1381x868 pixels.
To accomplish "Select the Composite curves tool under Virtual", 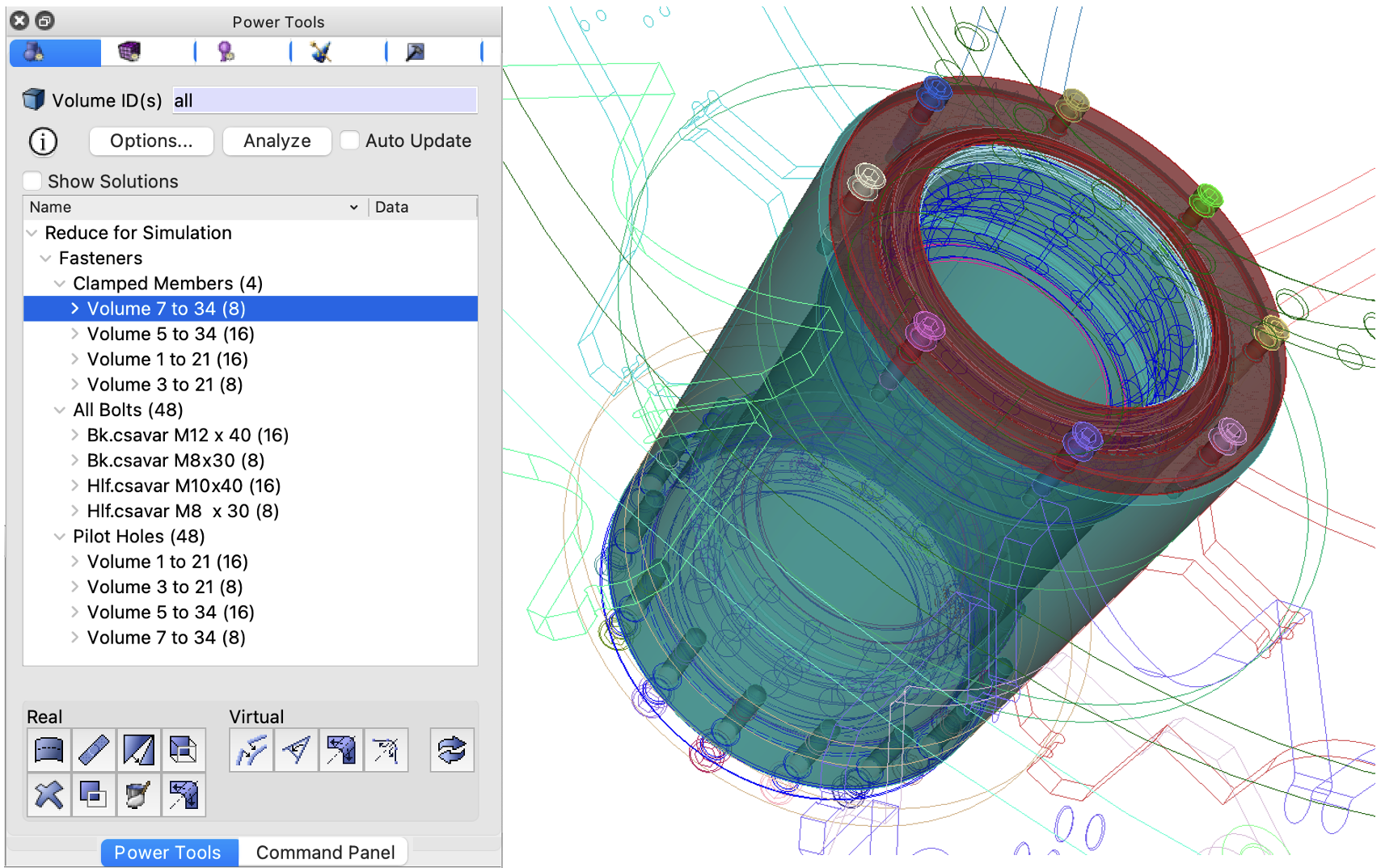I will [251, 750].
